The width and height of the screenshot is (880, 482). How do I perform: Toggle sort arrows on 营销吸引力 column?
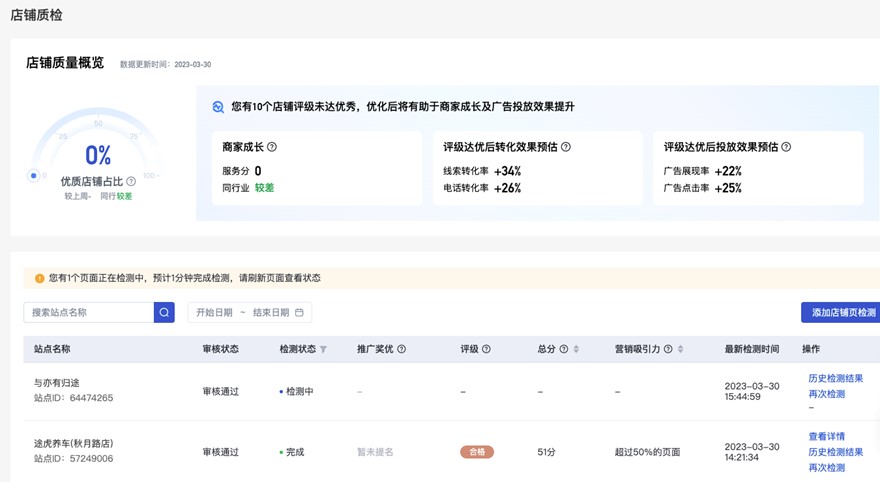click(x=681, y=349)
